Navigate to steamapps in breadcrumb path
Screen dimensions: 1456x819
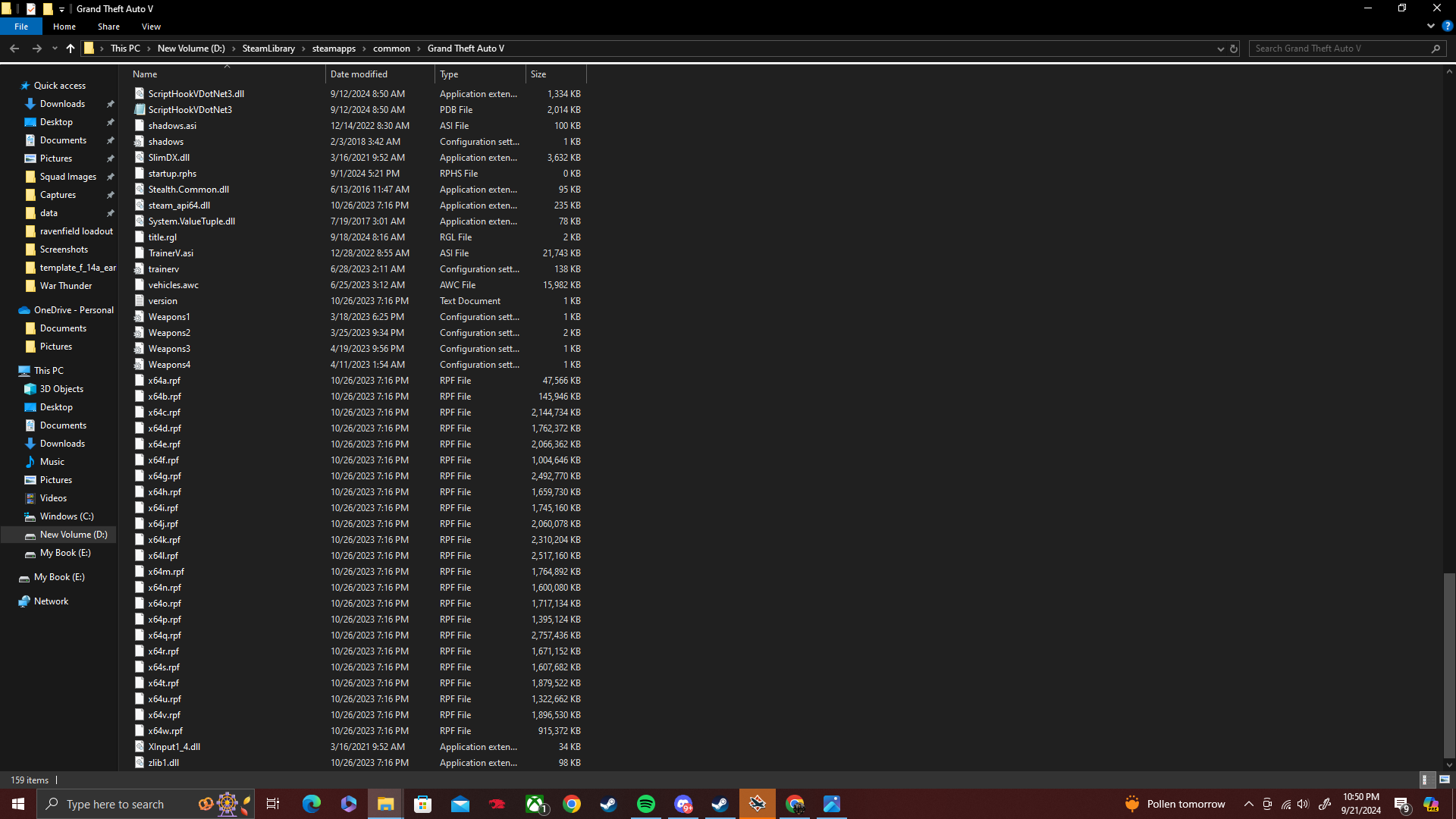[334, 49]
